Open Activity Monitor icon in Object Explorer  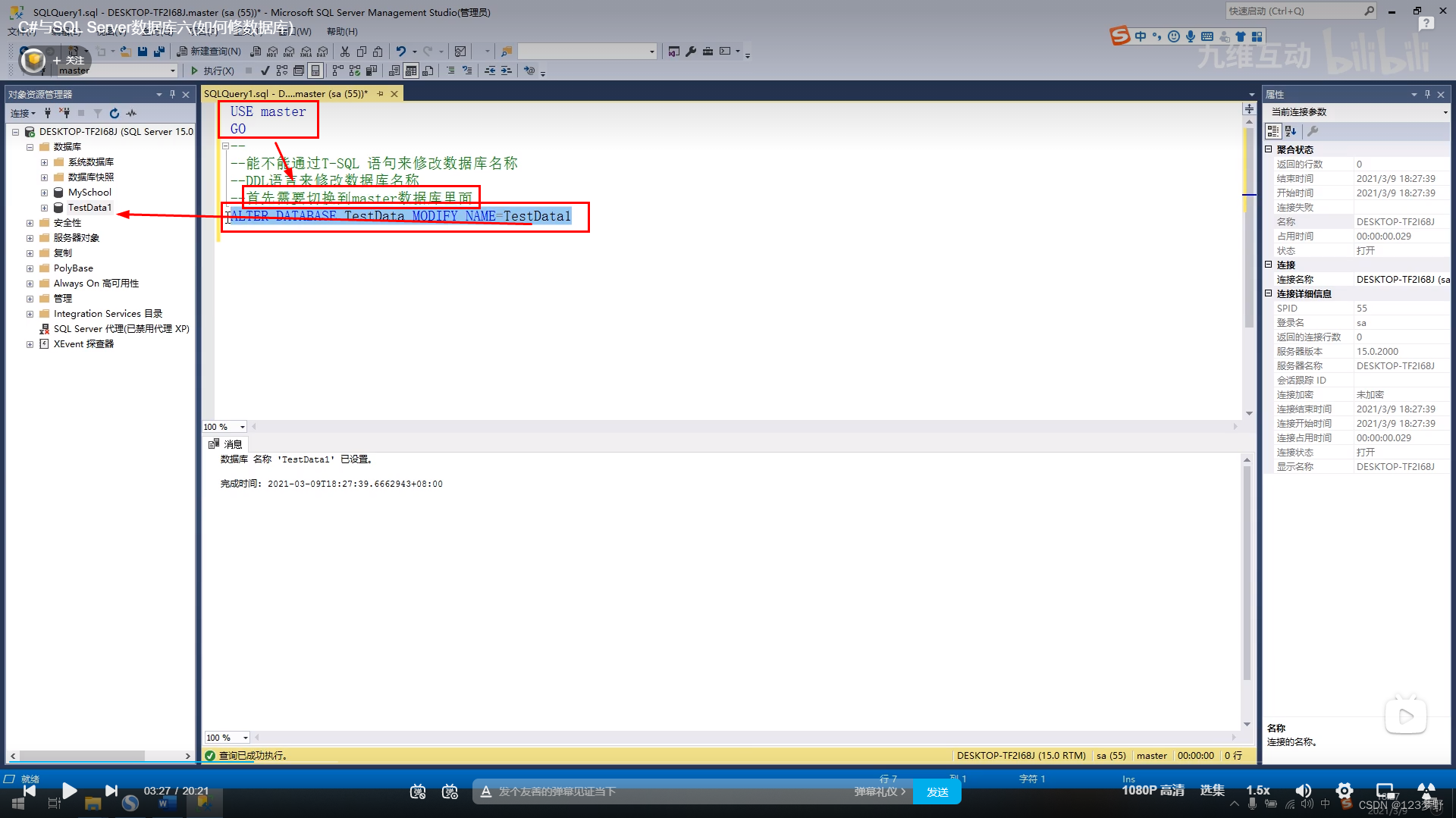pos(131,113)
